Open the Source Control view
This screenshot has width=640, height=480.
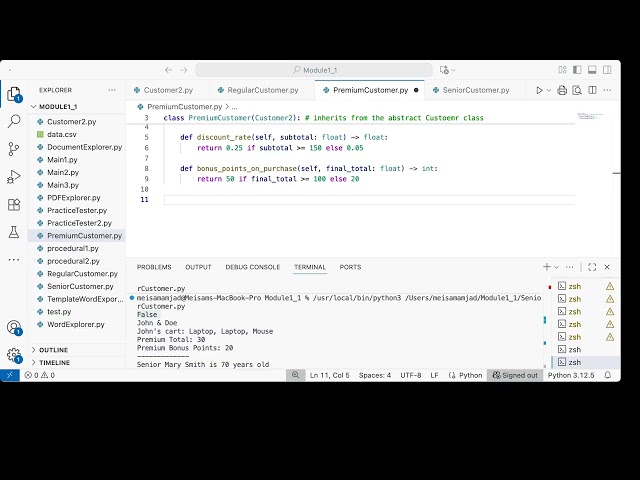point(14,149)
